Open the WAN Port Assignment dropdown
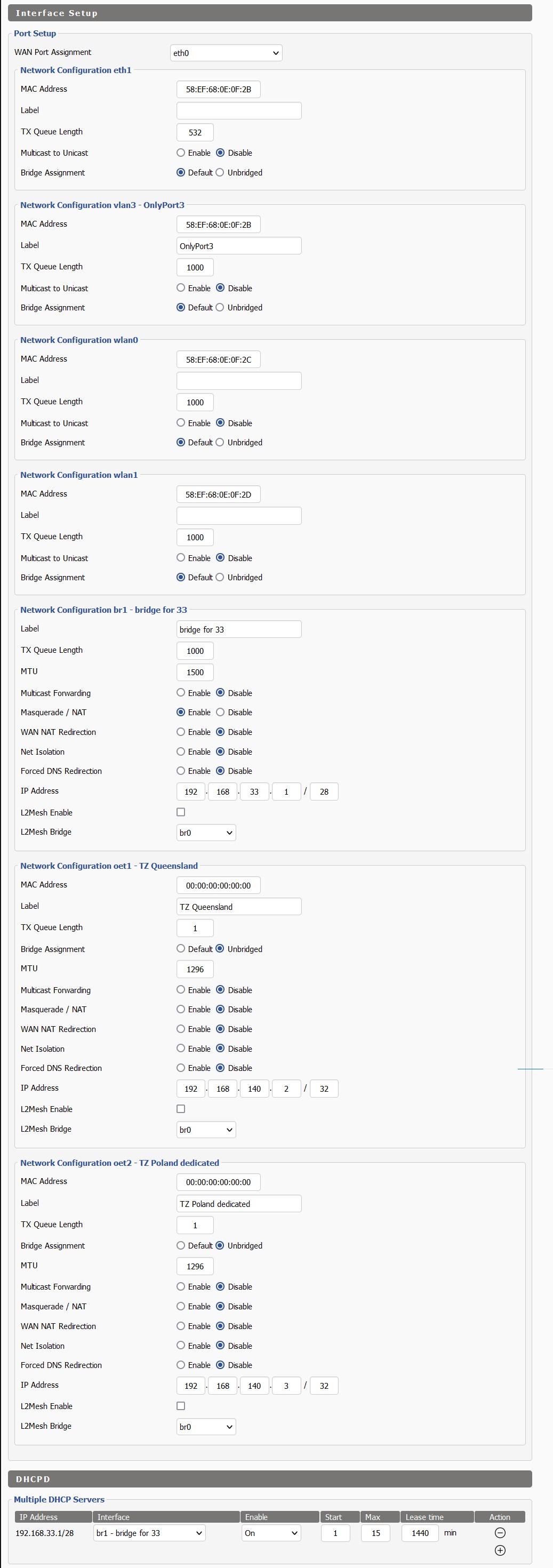The height and width of the screenshot is (1568, 553). coord(226,53)
